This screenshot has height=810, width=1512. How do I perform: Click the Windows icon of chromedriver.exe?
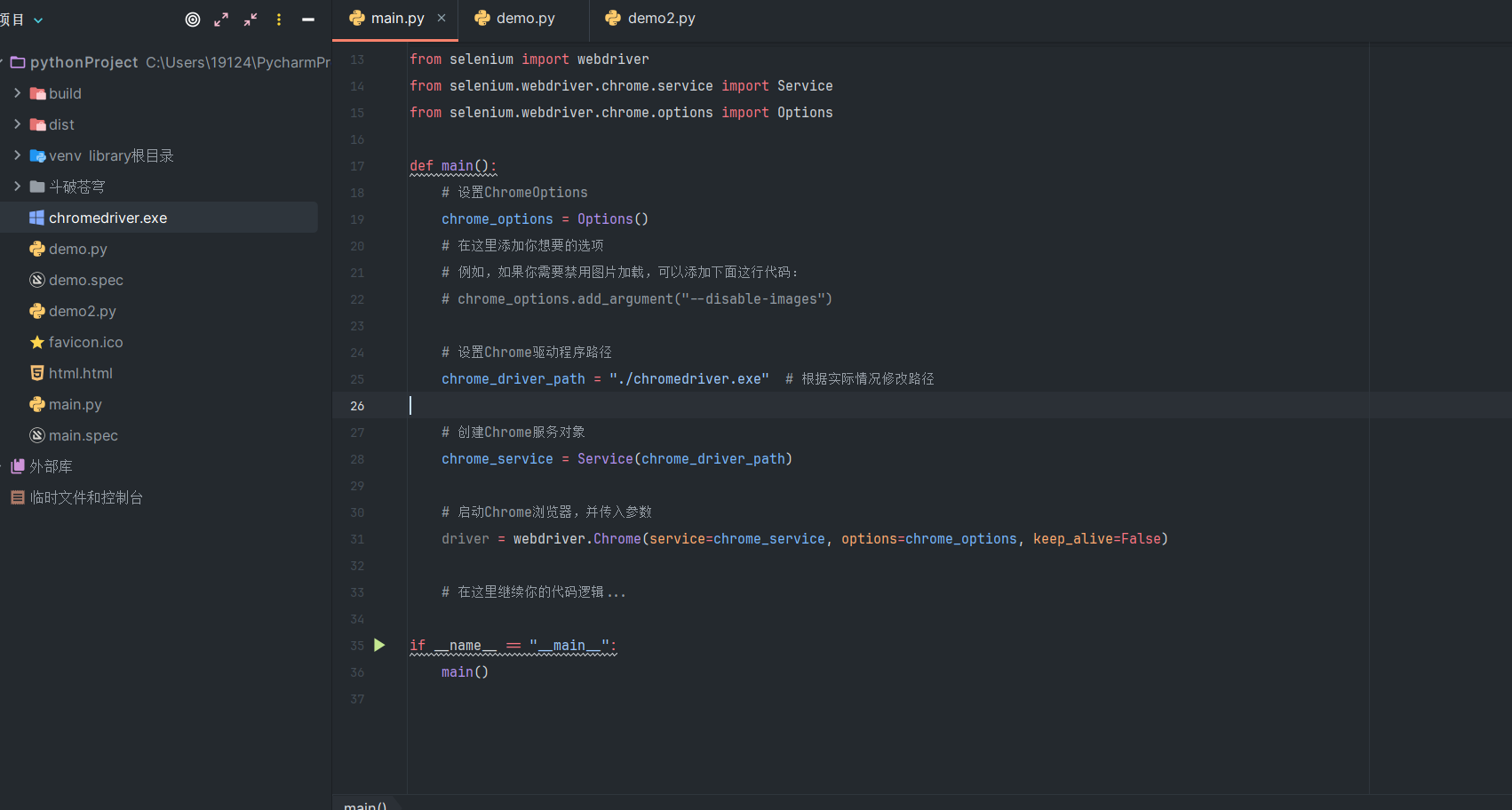click(x=36, y=218)
